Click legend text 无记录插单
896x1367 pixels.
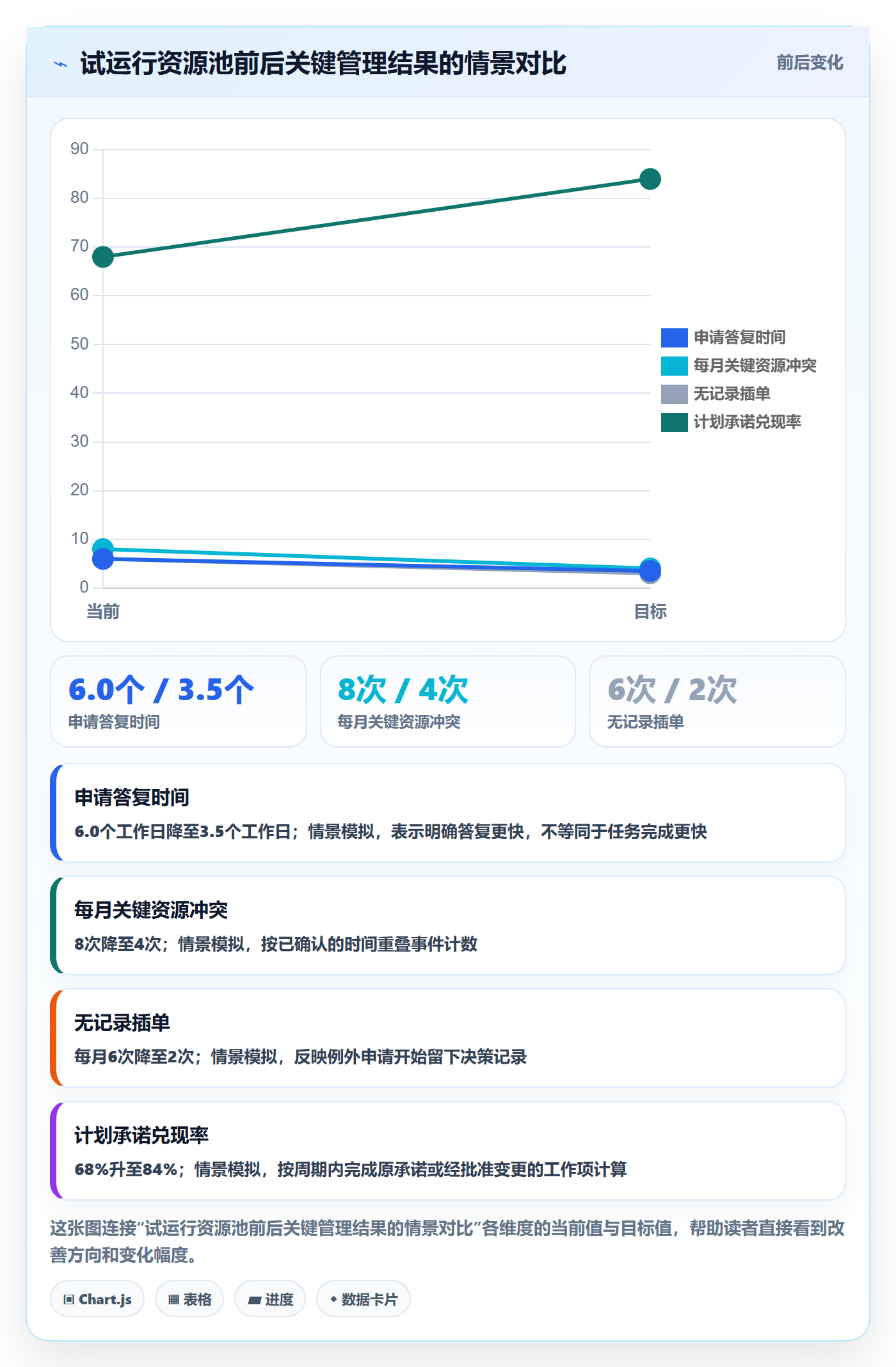732,394
